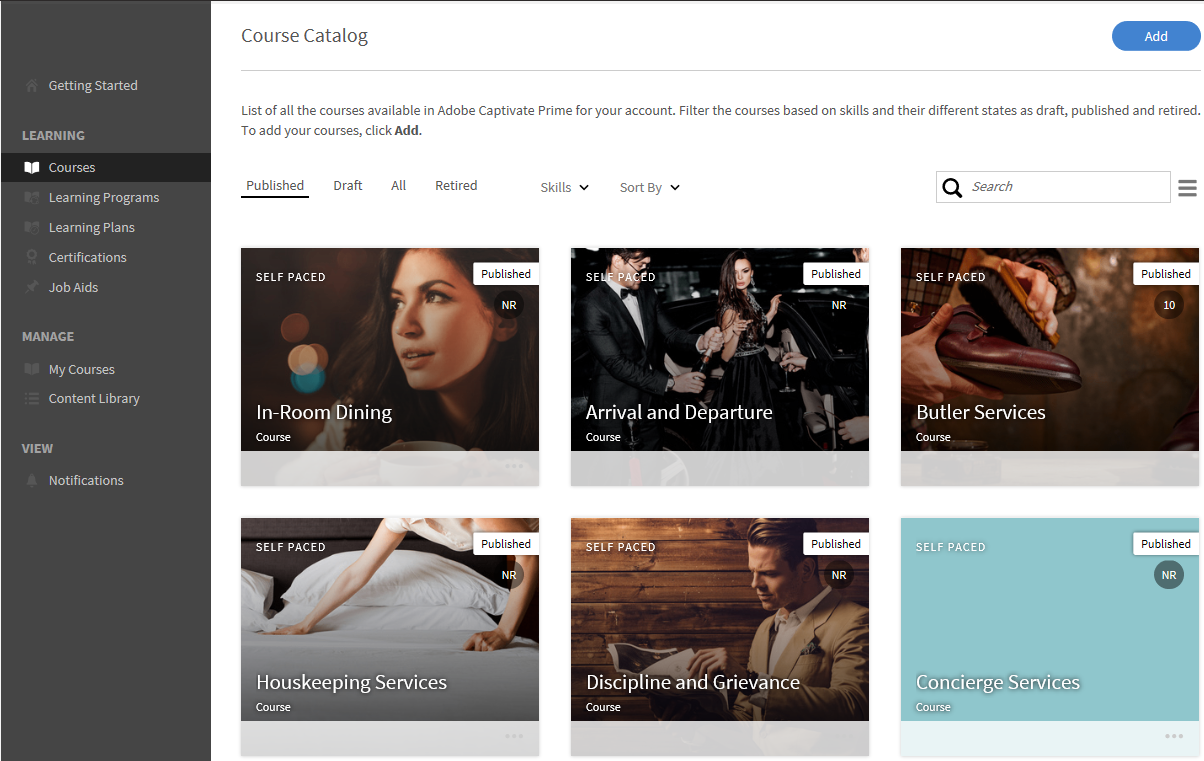
Task: Switch to the Retired tab
Action: (456, 186)
